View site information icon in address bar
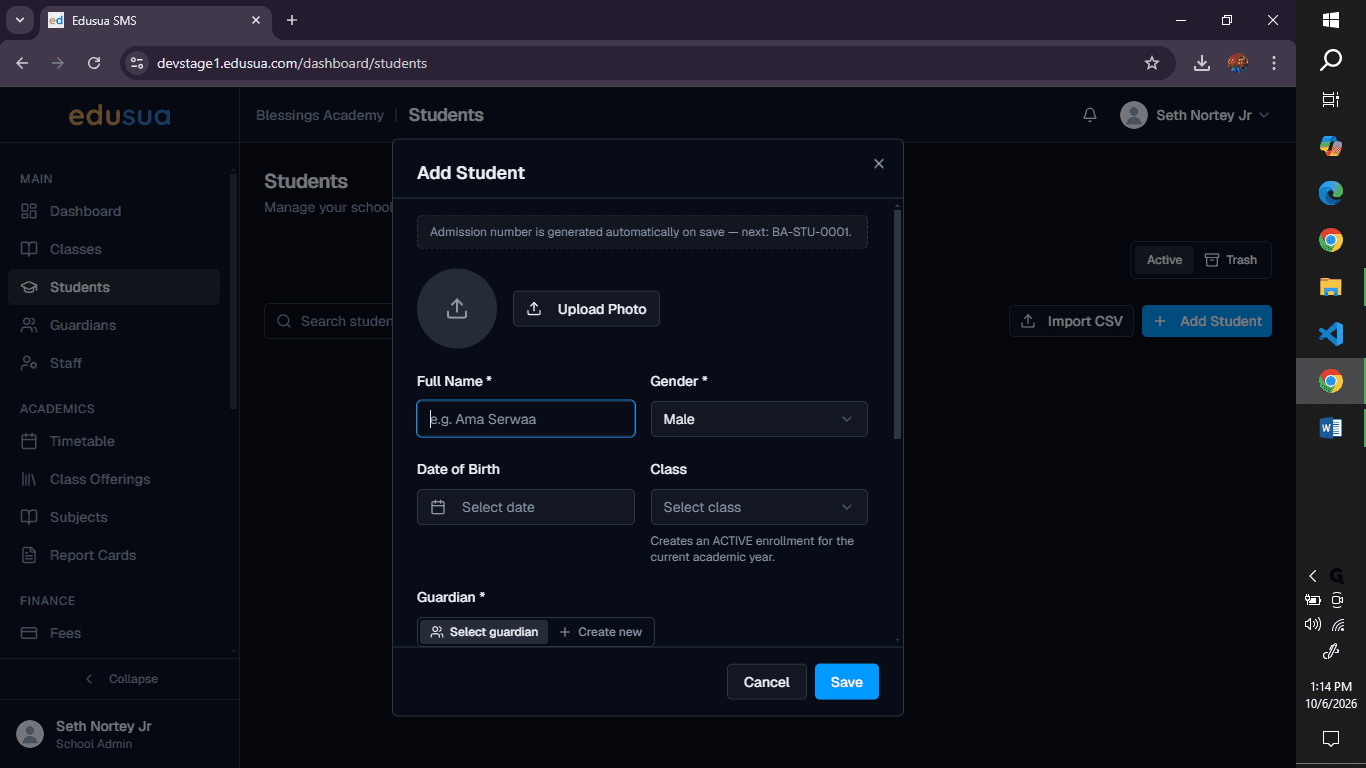Viewport: 1366px width, 768px height. click(138, 63)
